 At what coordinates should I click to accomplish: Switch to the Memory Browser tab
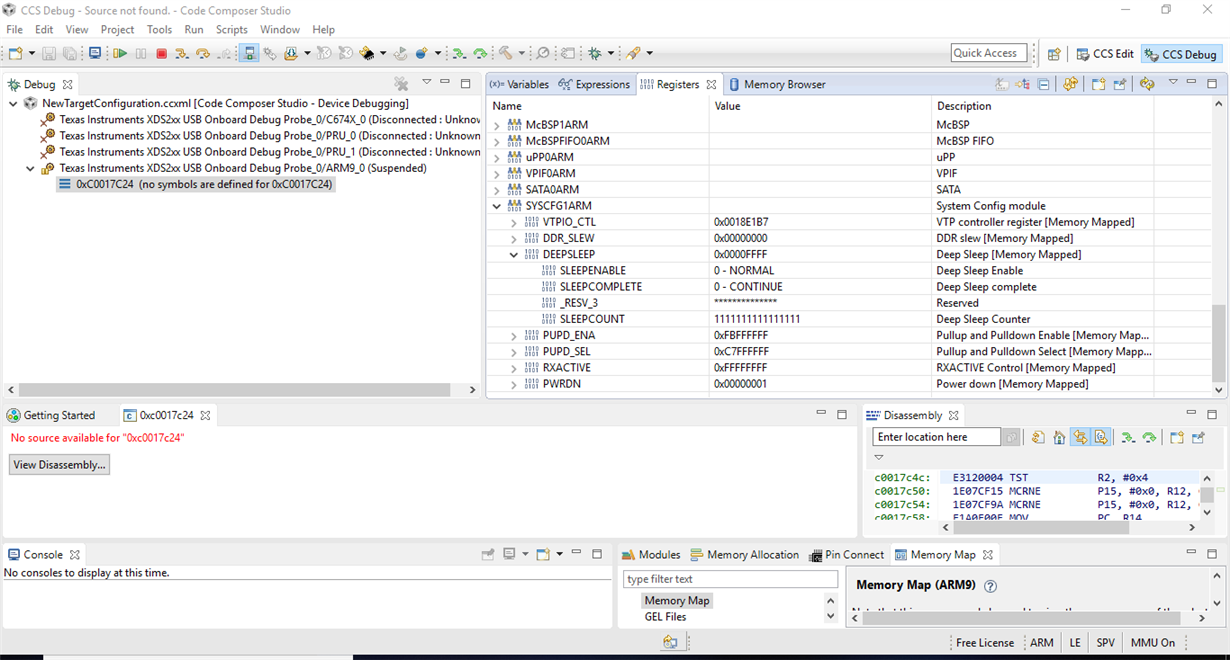[x=778, y=84]
